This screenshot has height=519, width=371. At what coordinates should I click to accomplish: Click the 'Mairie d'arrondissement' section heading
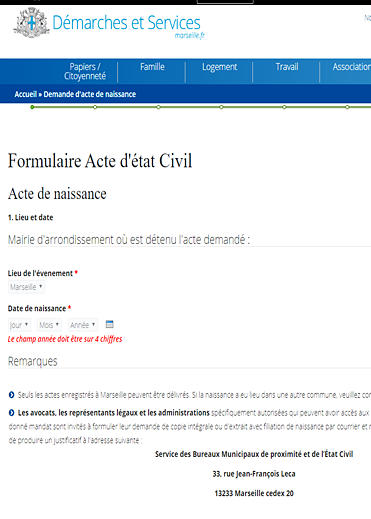[x=129, y=240]
